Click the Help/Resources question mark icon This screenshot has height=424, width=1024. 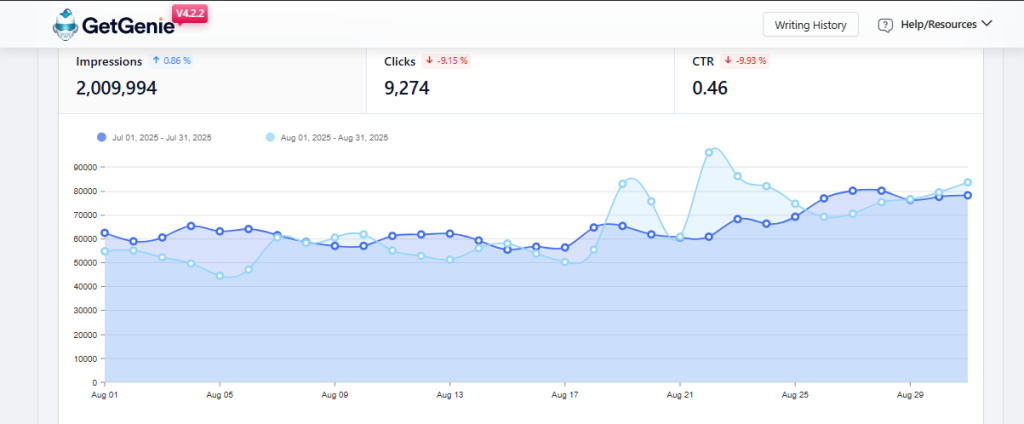pos(885,25)
